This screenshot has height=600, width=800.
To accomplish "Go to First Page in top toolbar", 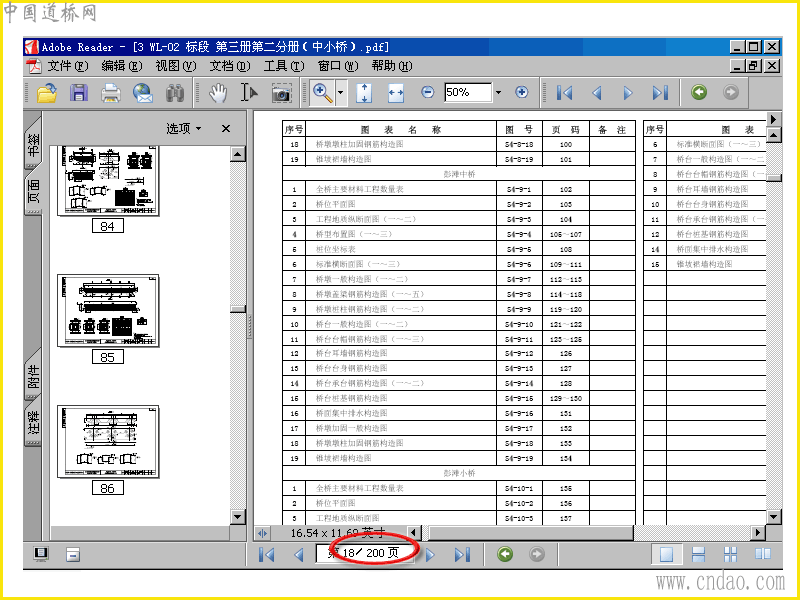I will click(564, 92).
